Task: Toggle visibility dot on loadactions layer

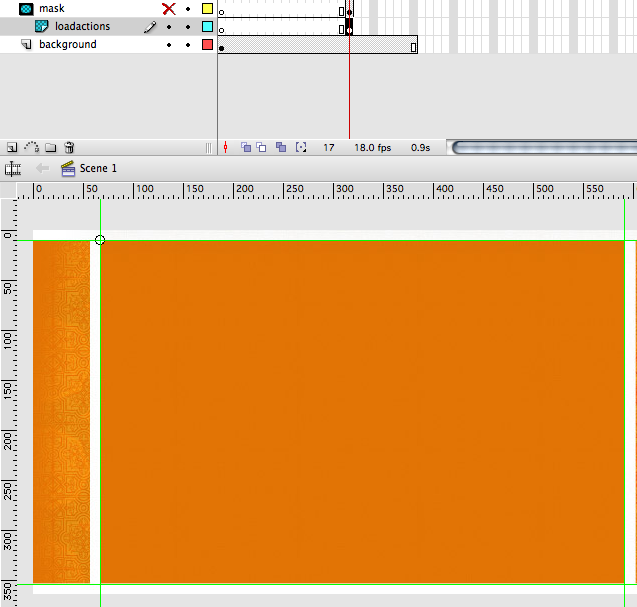Action: click(169, 27)
